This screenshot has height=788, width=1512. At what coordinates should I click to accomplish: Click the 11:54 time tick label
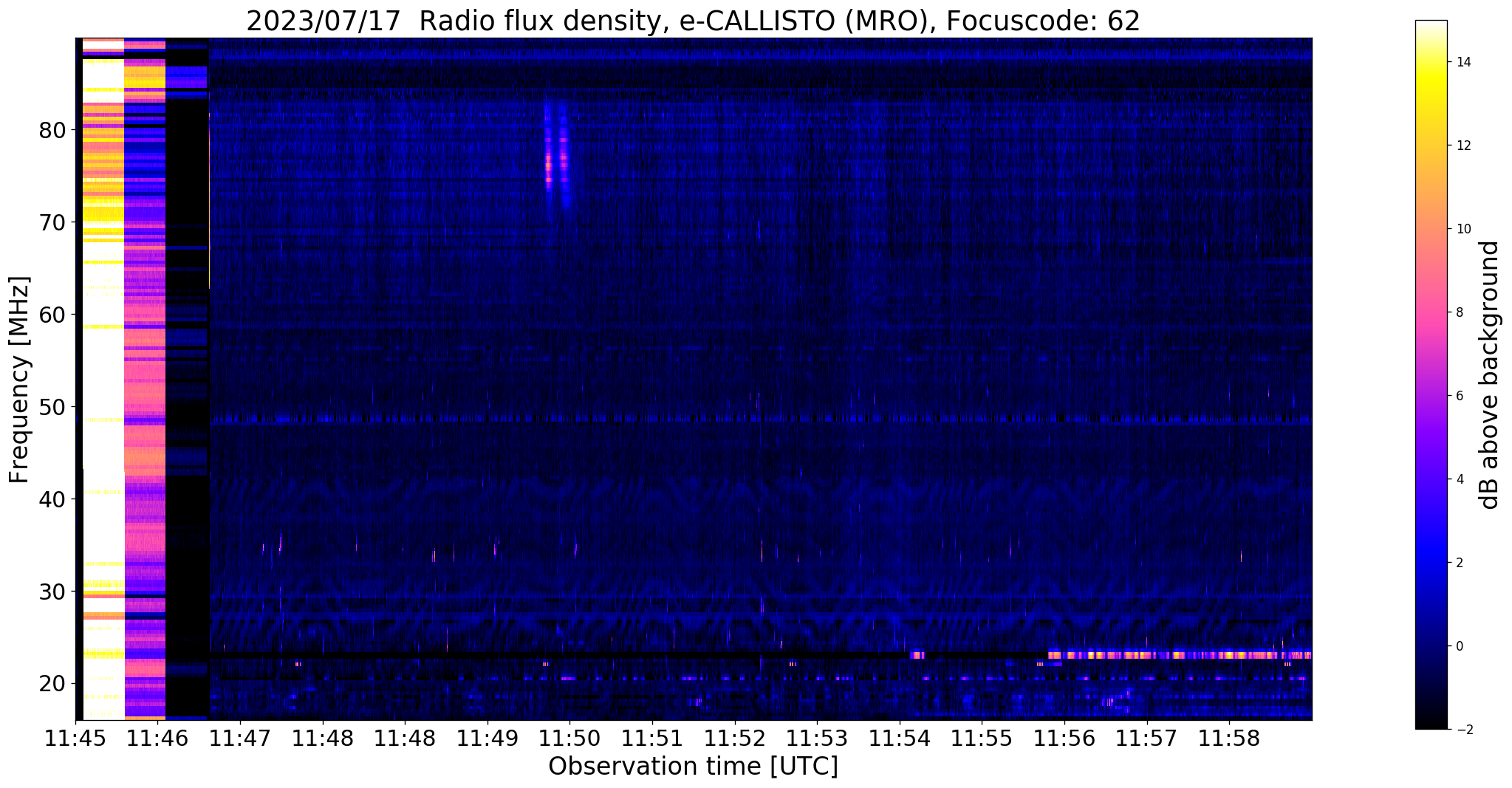900,739
